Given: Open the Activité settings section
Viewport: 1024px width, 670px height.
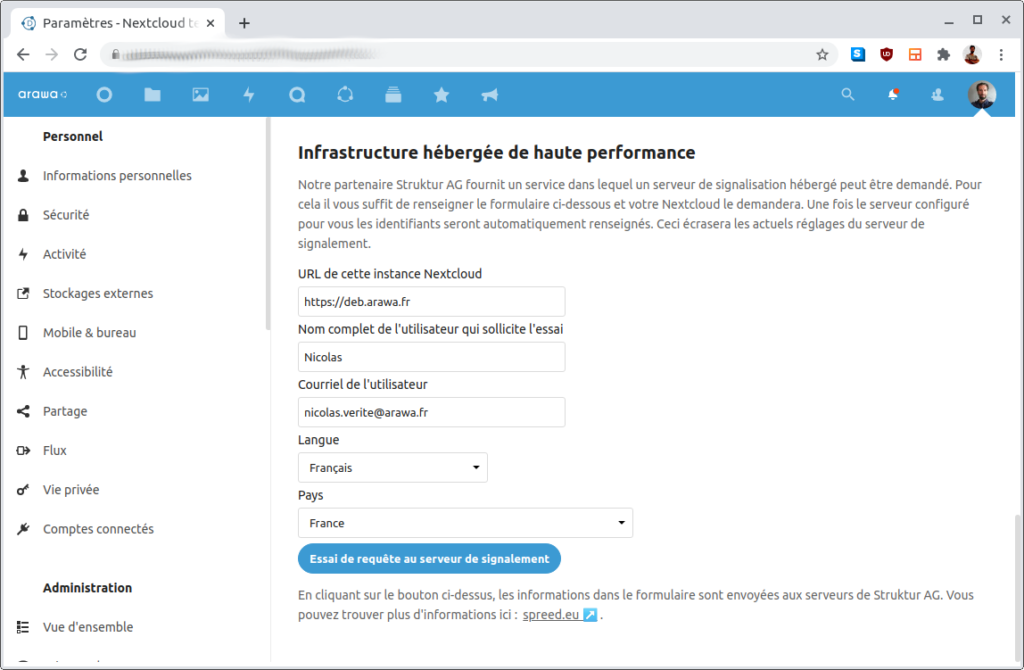Looking at the screenshot, I should (64, 254).
